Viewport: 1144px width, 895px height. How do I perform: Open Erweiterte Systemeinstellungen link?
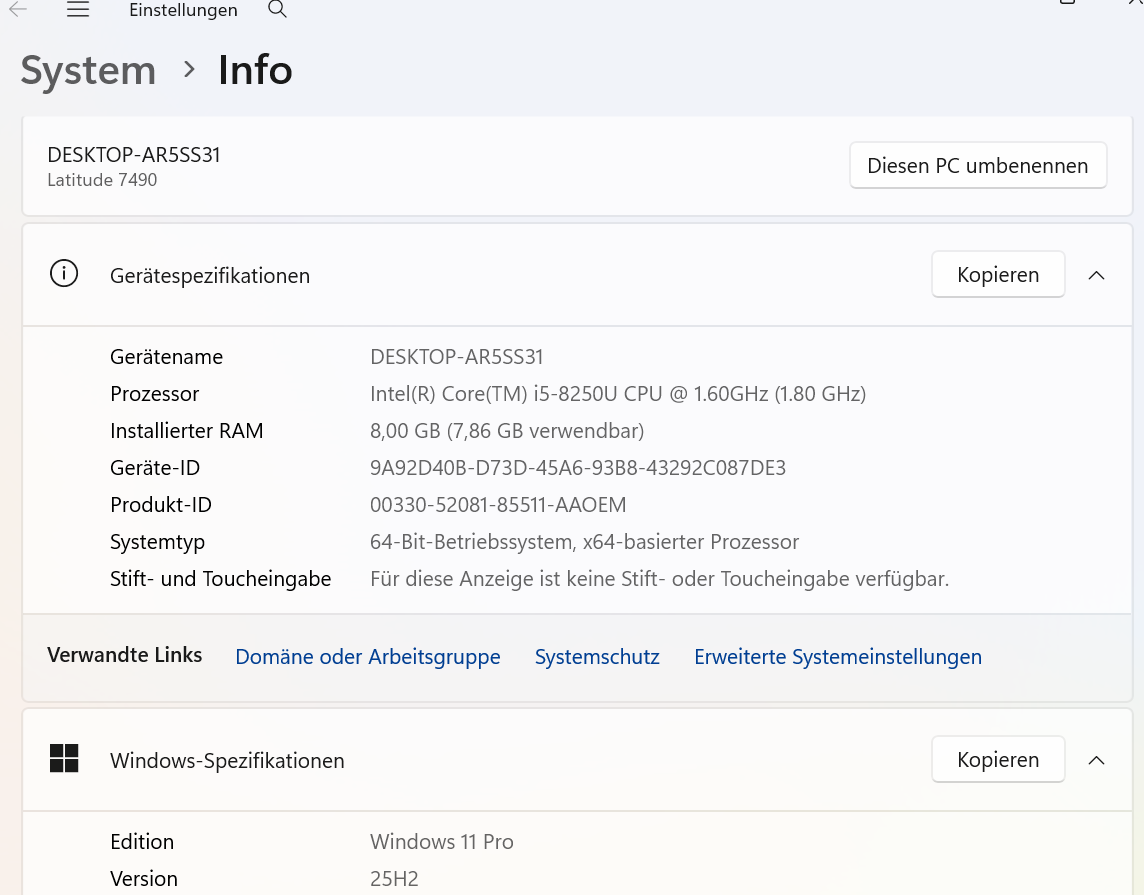[x=838, y=656]
